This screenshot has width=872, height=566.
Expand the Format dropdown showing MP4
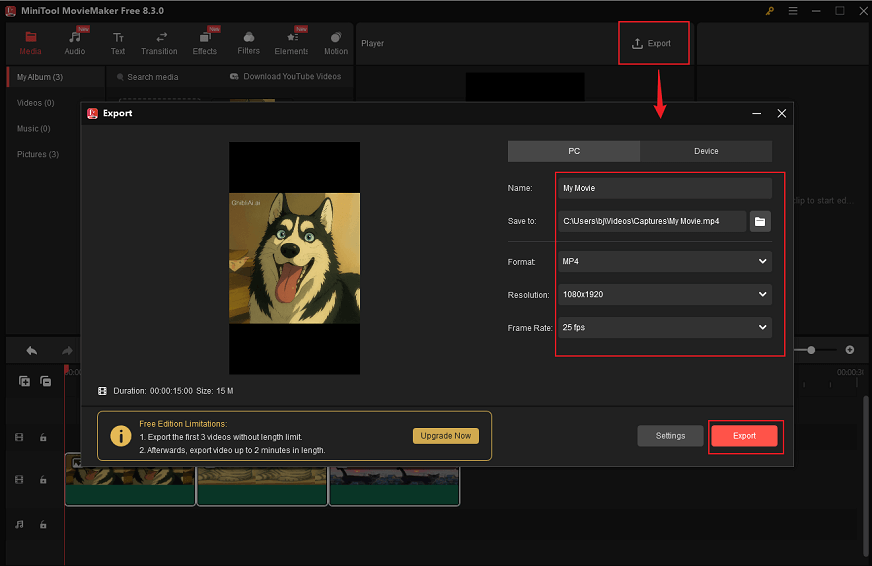point(665,262)
